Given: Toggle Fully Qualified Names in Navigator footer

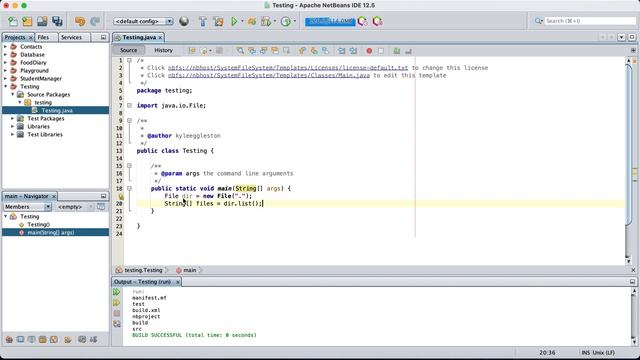Looking at the screenshot, I should click(x=68, y=339).
